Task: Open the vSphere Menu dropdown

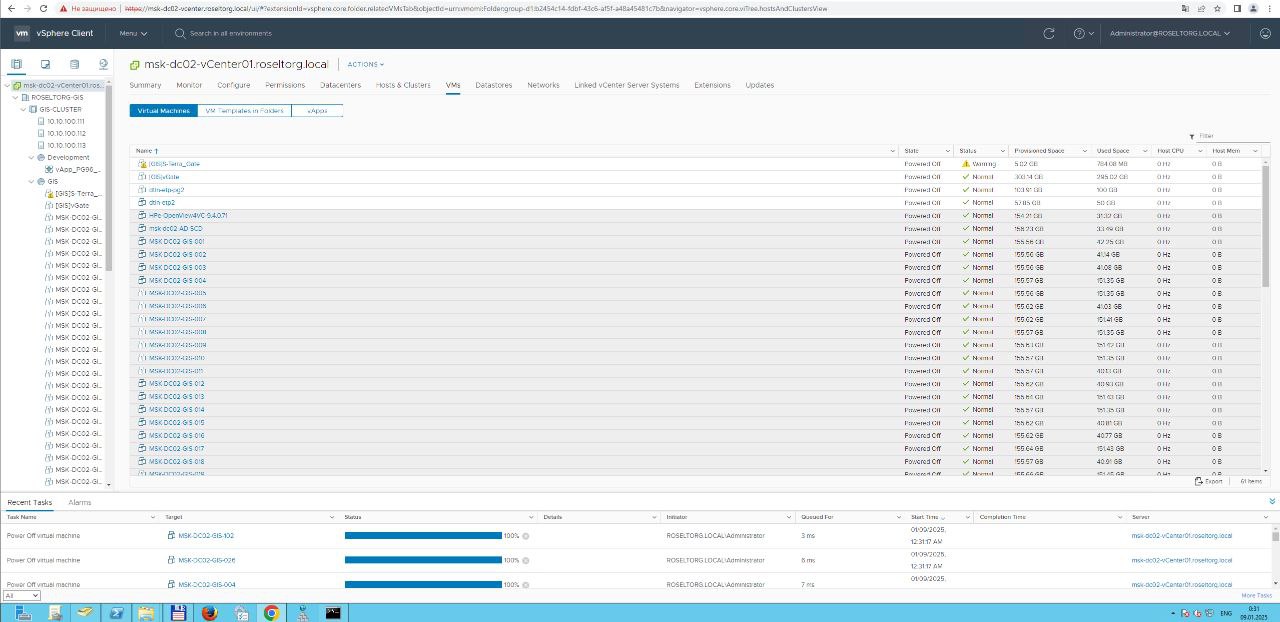Action: point(133,33)
